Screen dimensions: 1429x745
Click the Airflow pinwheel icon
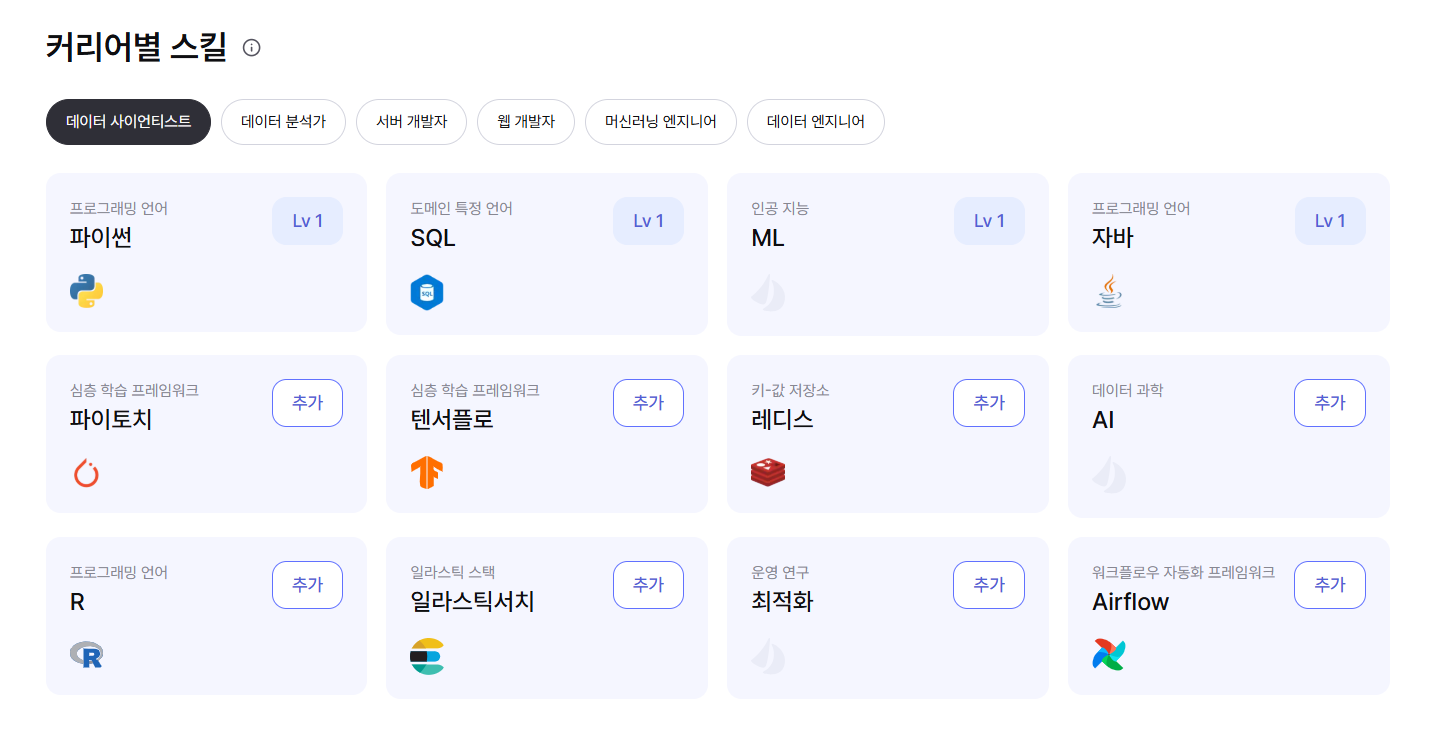click(x=1110, y=655)
